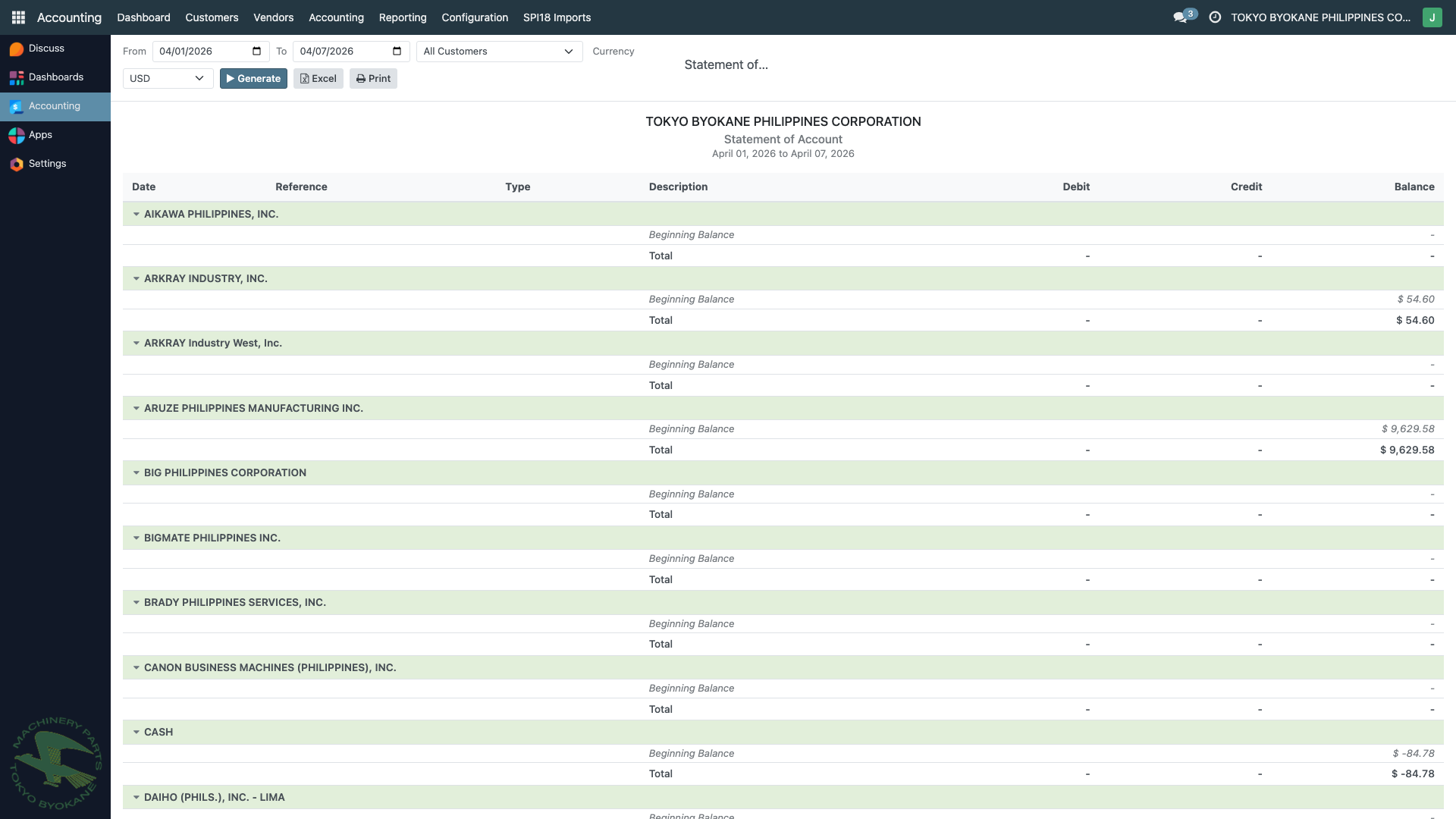
Task: Open the Dashboards app in sidebar
Action: tap(55, 77)
